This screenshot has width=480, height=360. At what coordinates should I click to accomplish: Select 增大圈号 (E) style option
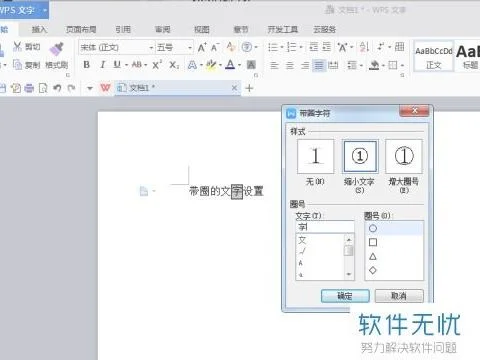tap(404, 157)
